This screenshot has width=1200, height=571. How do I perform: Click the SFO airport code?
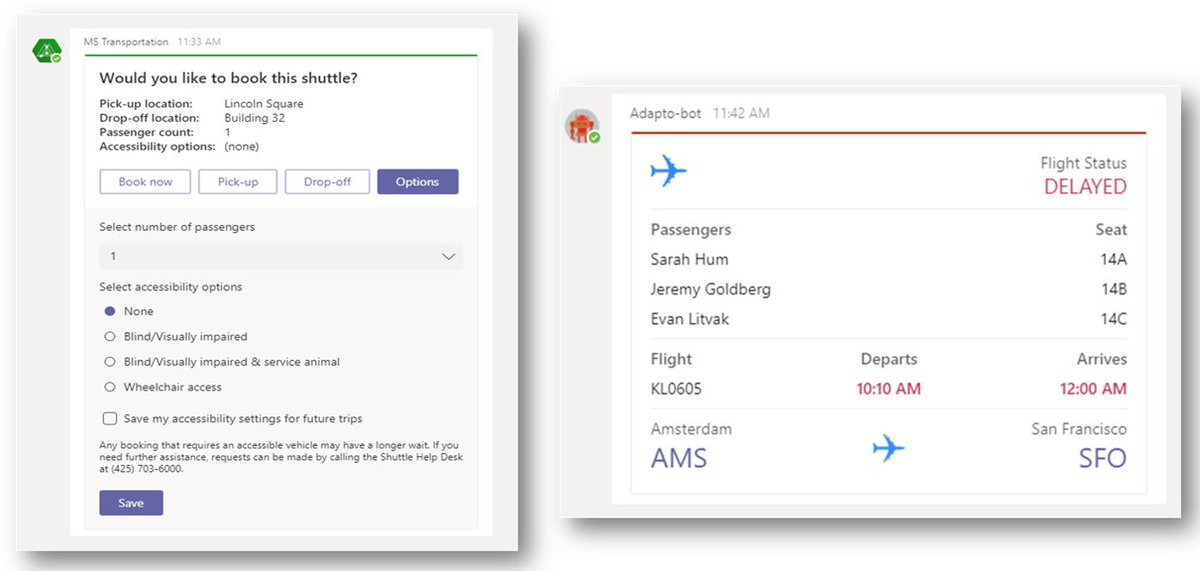[1101, 459]
